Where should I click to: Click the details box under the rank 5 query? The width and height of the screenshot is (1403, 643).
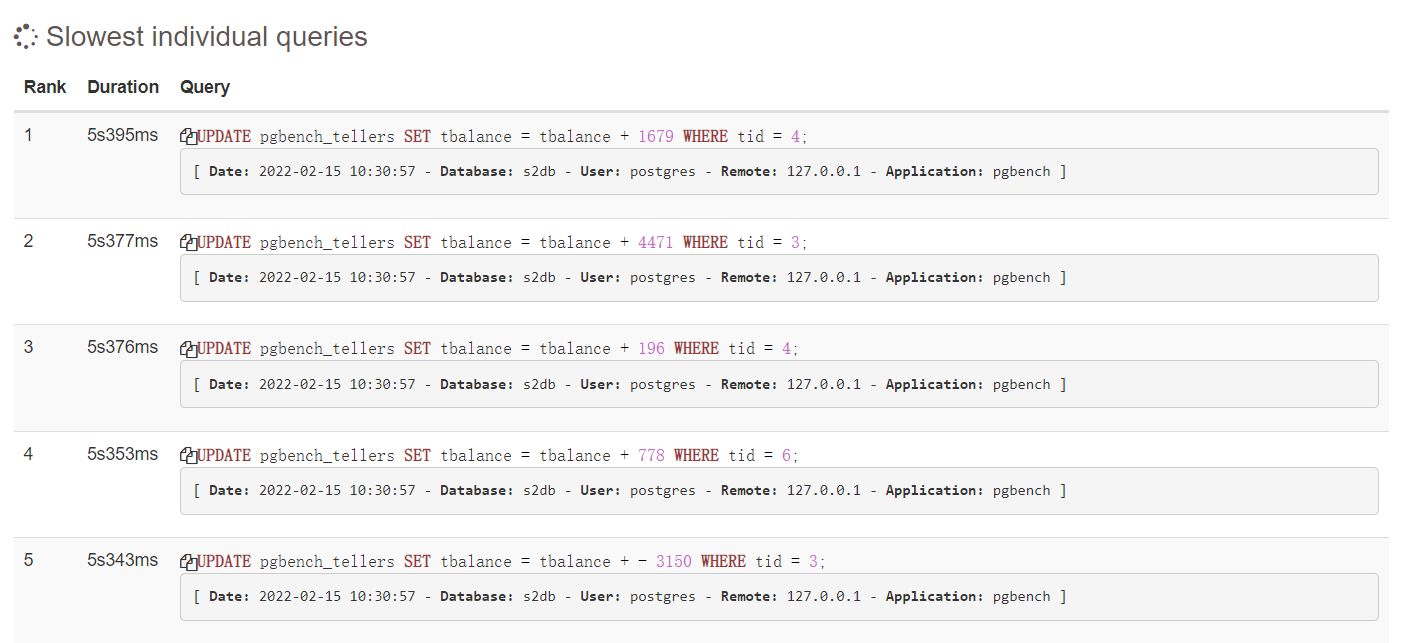pos(779,596)
